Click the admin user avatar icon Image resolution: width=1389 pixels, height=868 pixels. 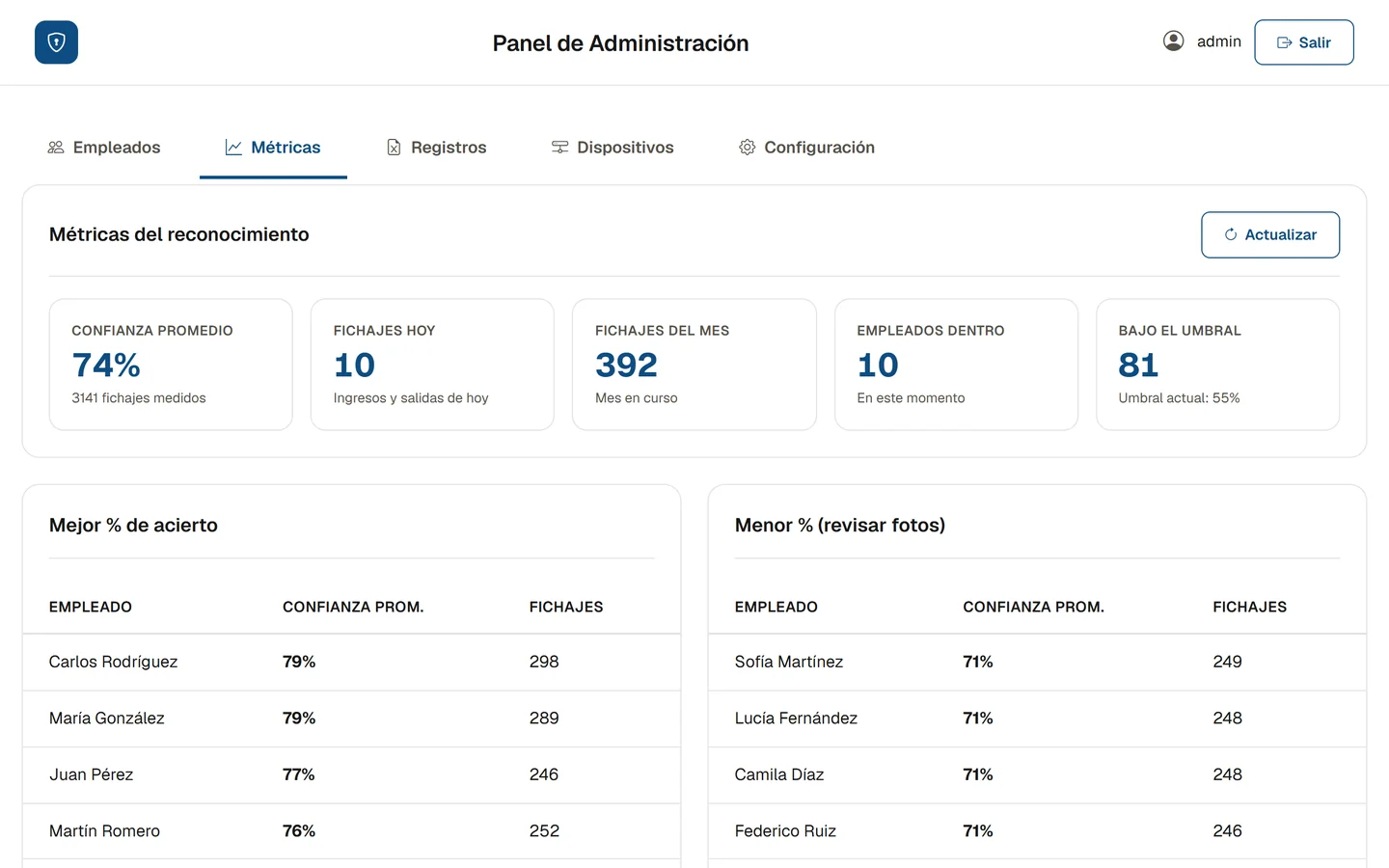[1173, 41]
